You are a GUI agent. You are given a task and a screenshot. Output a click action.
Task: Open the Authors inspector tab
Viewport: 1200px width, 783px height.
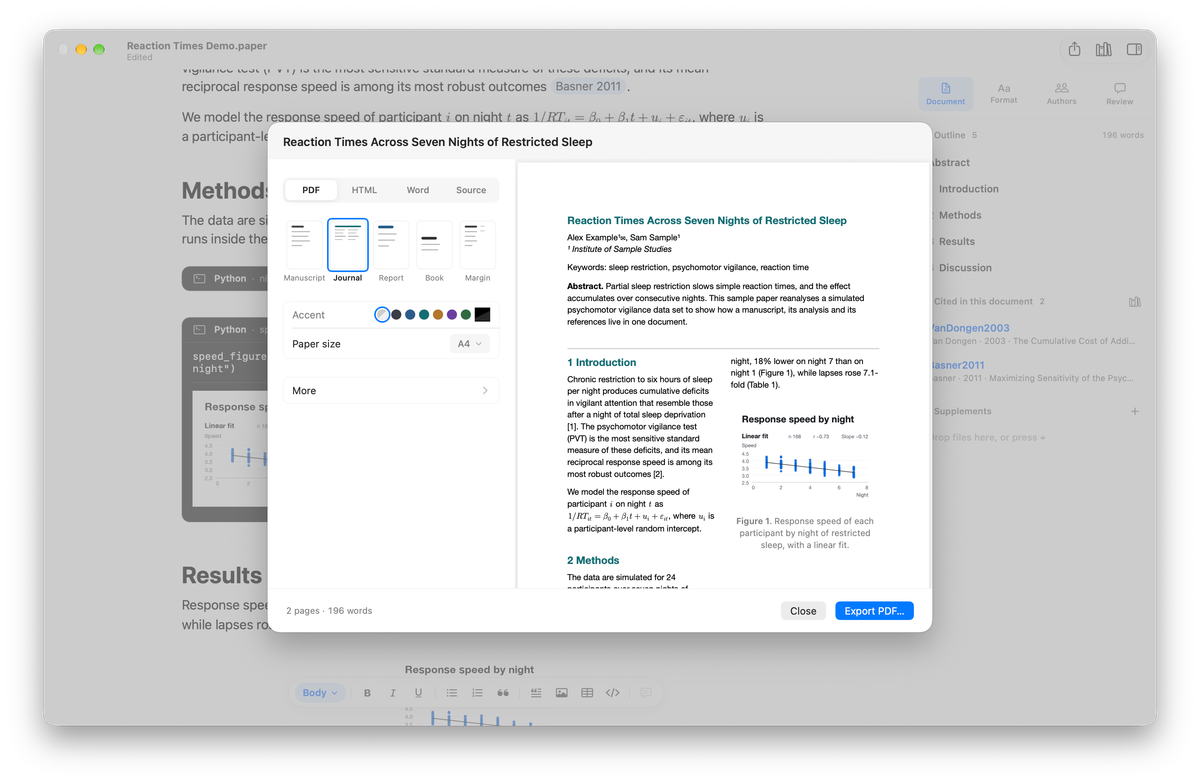(1062, 94)
